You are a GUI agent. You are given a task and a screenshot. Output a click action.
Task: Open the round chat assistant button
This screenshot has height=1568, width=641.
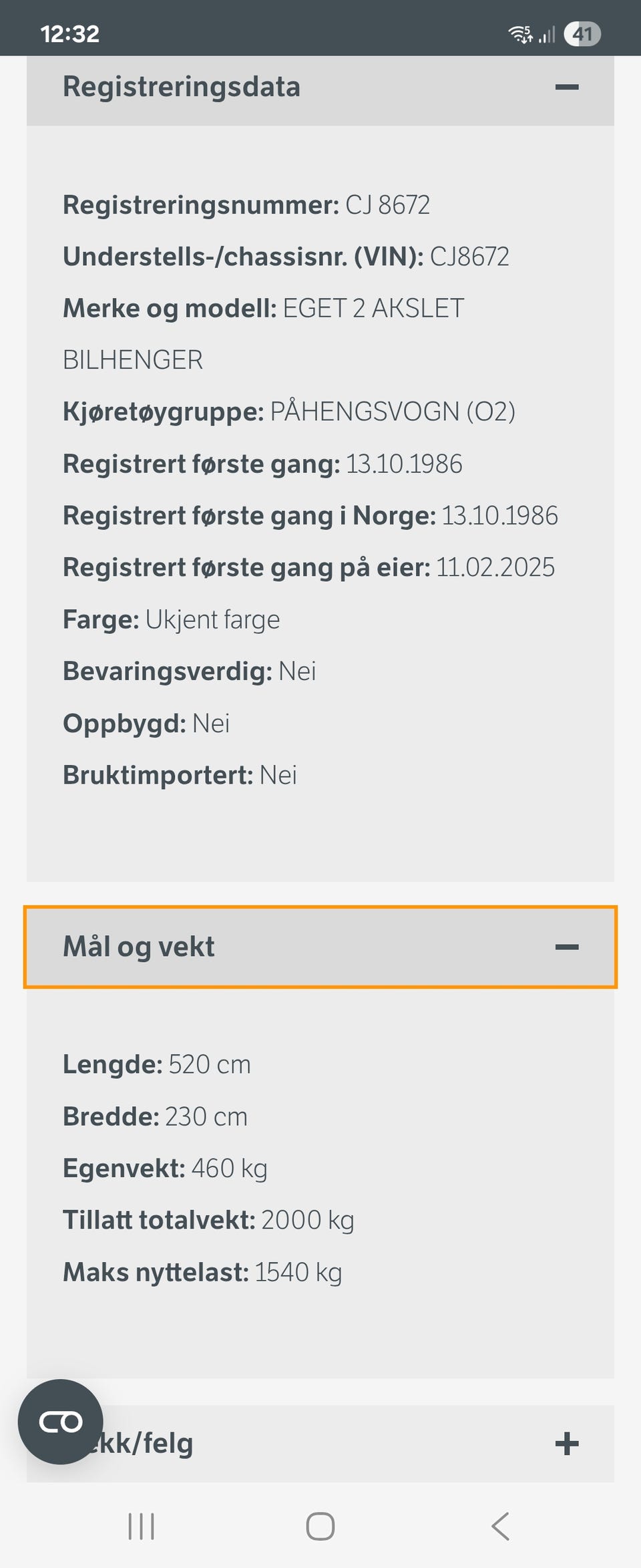(x=61, y=1422)
